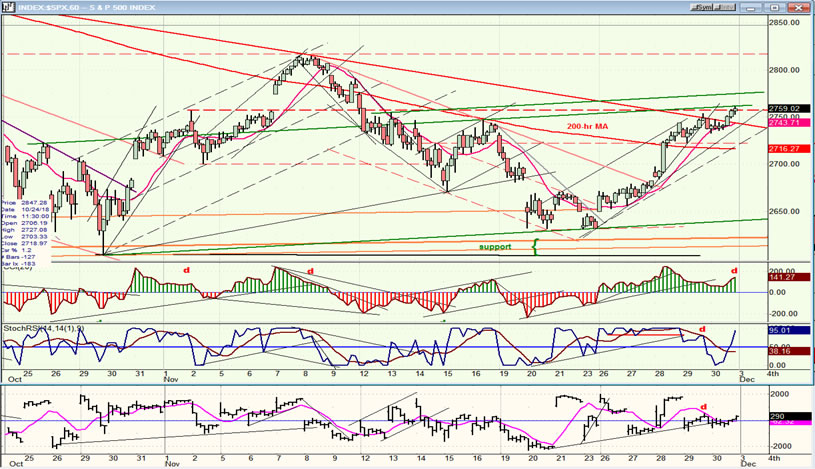Click the 2650.00 price axis label
Screen dimensions: 815x469
[784, 211]
